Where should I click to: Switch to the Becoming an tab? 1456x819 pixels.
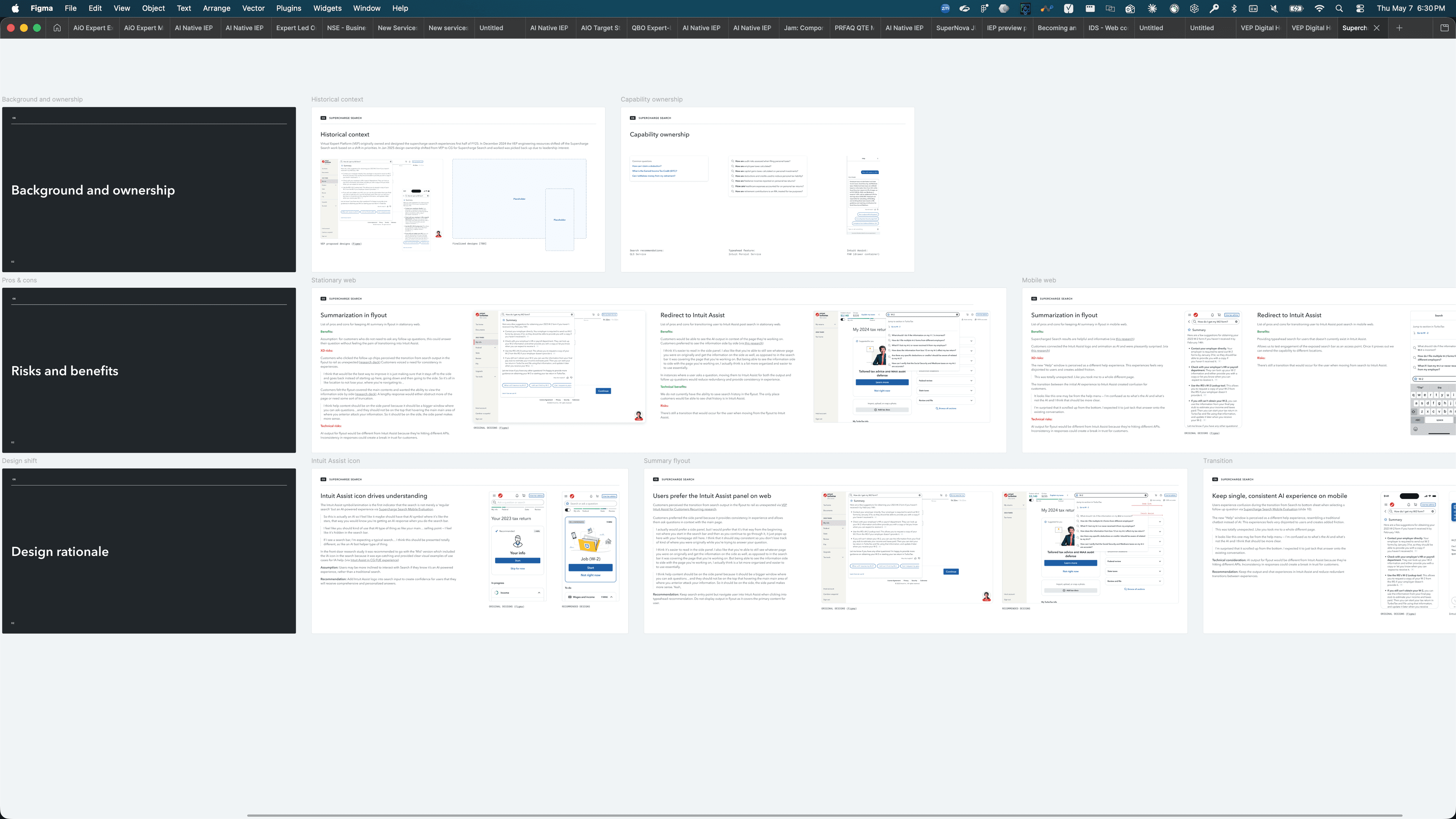(1057, 28)
